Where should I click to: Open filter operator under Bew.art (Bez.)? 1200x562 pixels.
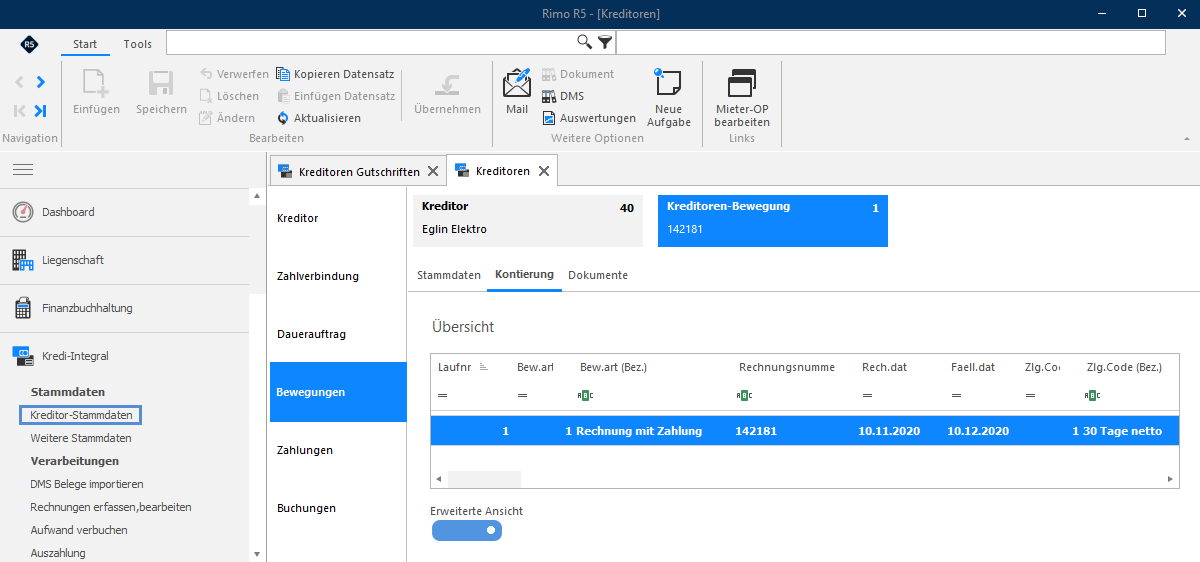pos(586,396)
